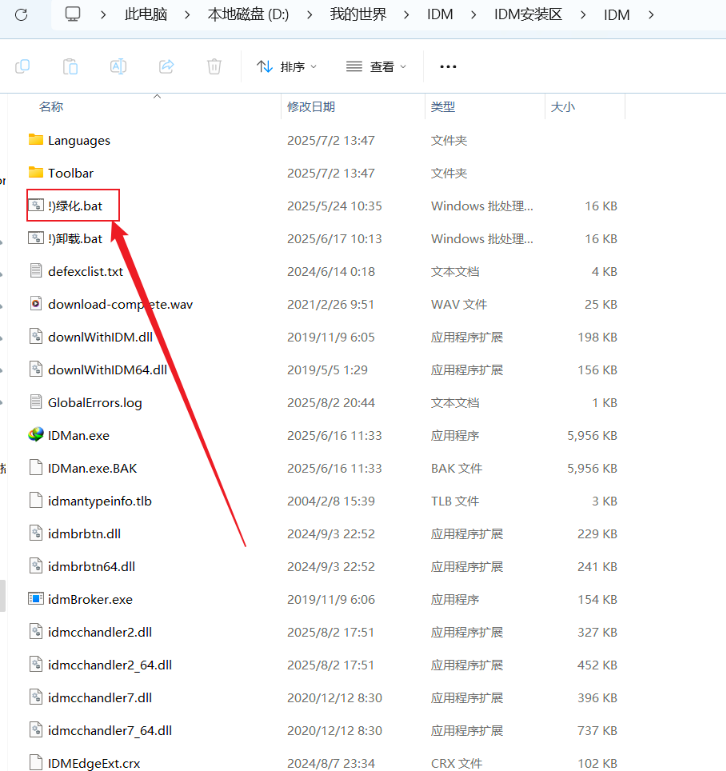This screenshot has width=726, height=771.
Task: Expand the chevron before 此电脑 in the breadcrumb
Action: pyautogui.click(x=103, y=15)
